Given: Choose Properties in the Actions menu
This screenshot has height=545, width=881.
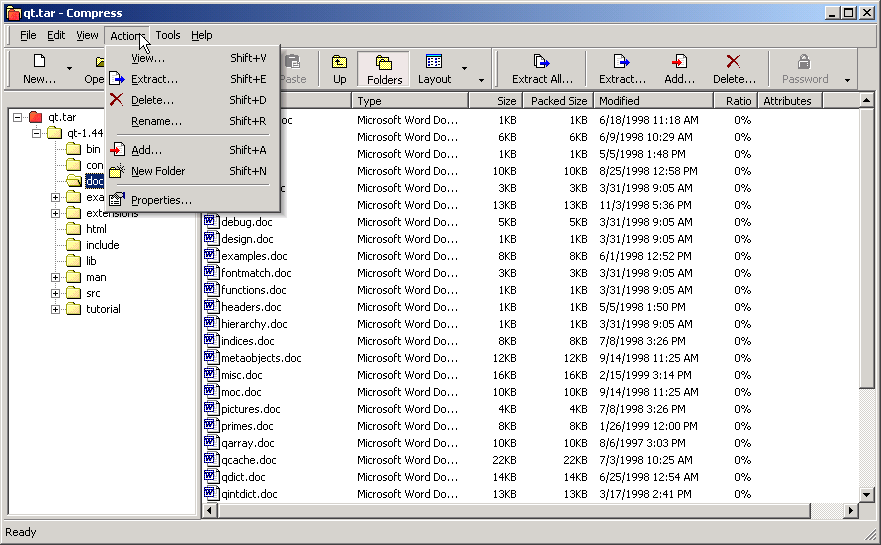Looking at the screenshot, I should pyautogui.click(x=193, y=200).
